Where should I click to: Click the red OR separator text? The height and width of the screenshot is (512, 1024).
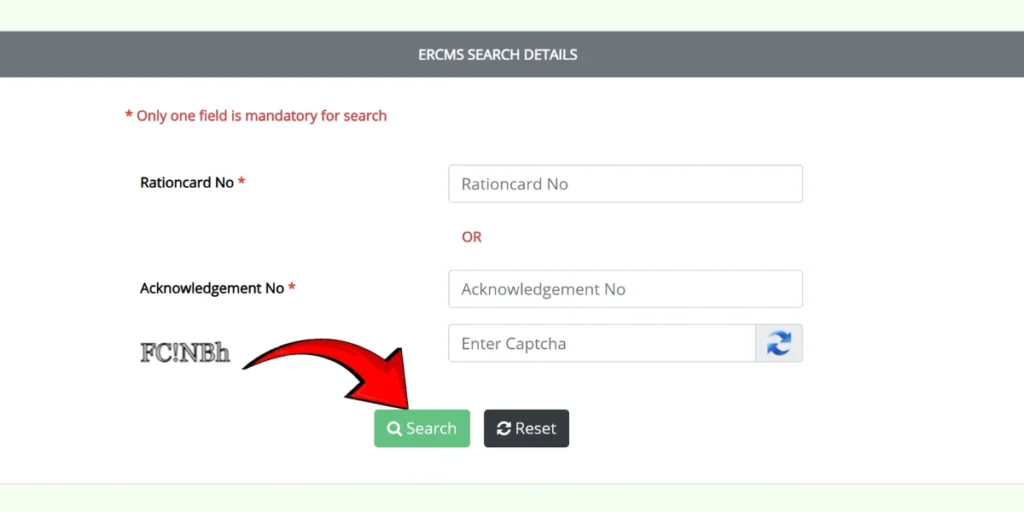point(471,237)
